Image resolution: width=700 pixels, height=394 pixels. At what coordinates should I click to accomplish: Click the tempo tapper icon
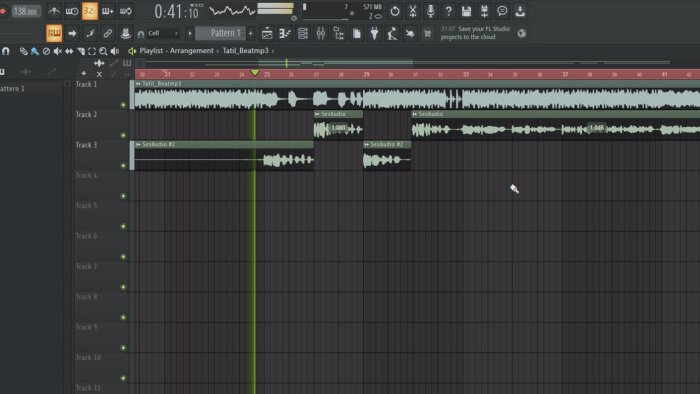[x=392, y=33]
